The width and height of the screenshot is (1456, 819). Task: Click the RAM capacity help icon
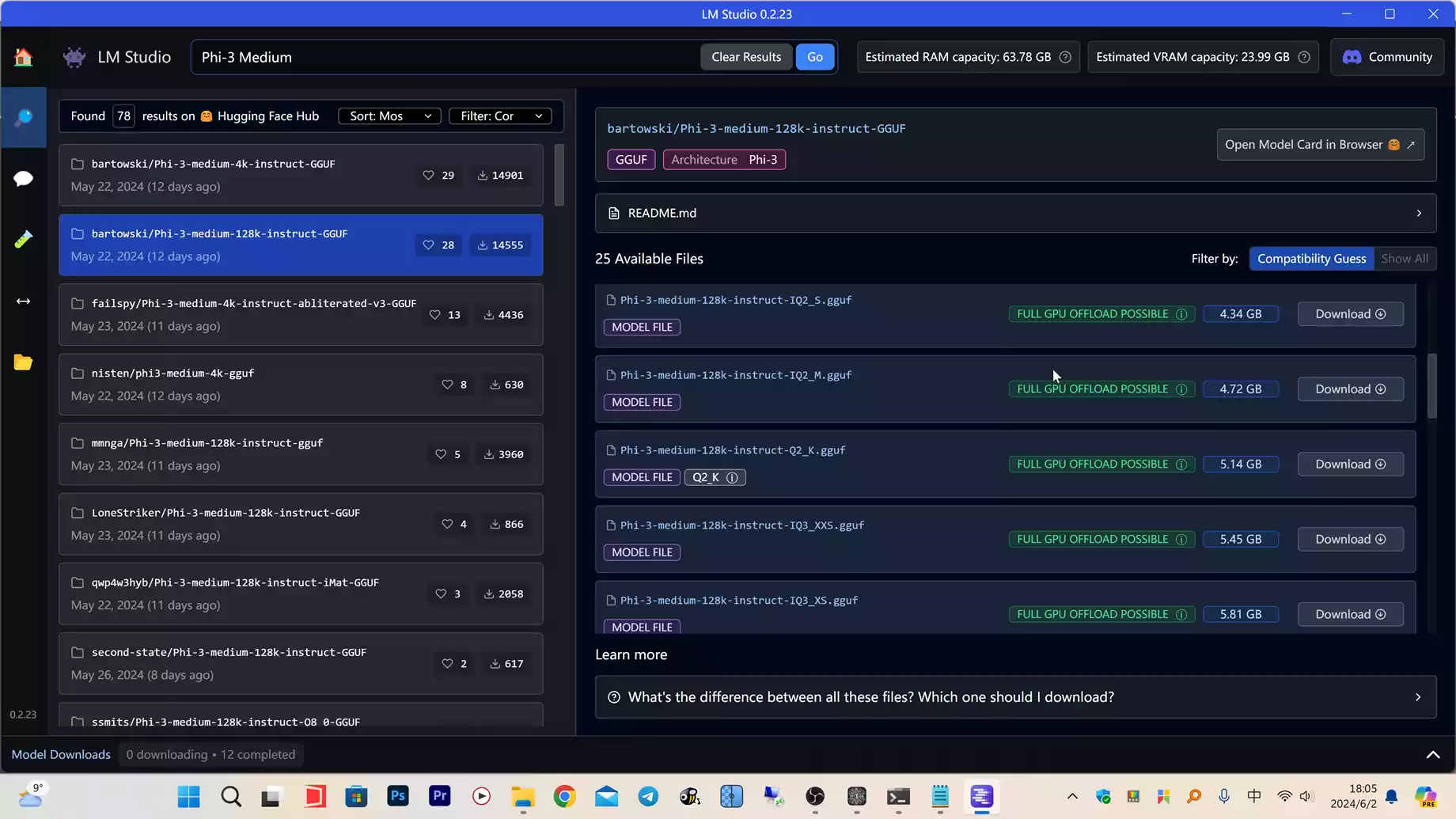point(1065,57)
